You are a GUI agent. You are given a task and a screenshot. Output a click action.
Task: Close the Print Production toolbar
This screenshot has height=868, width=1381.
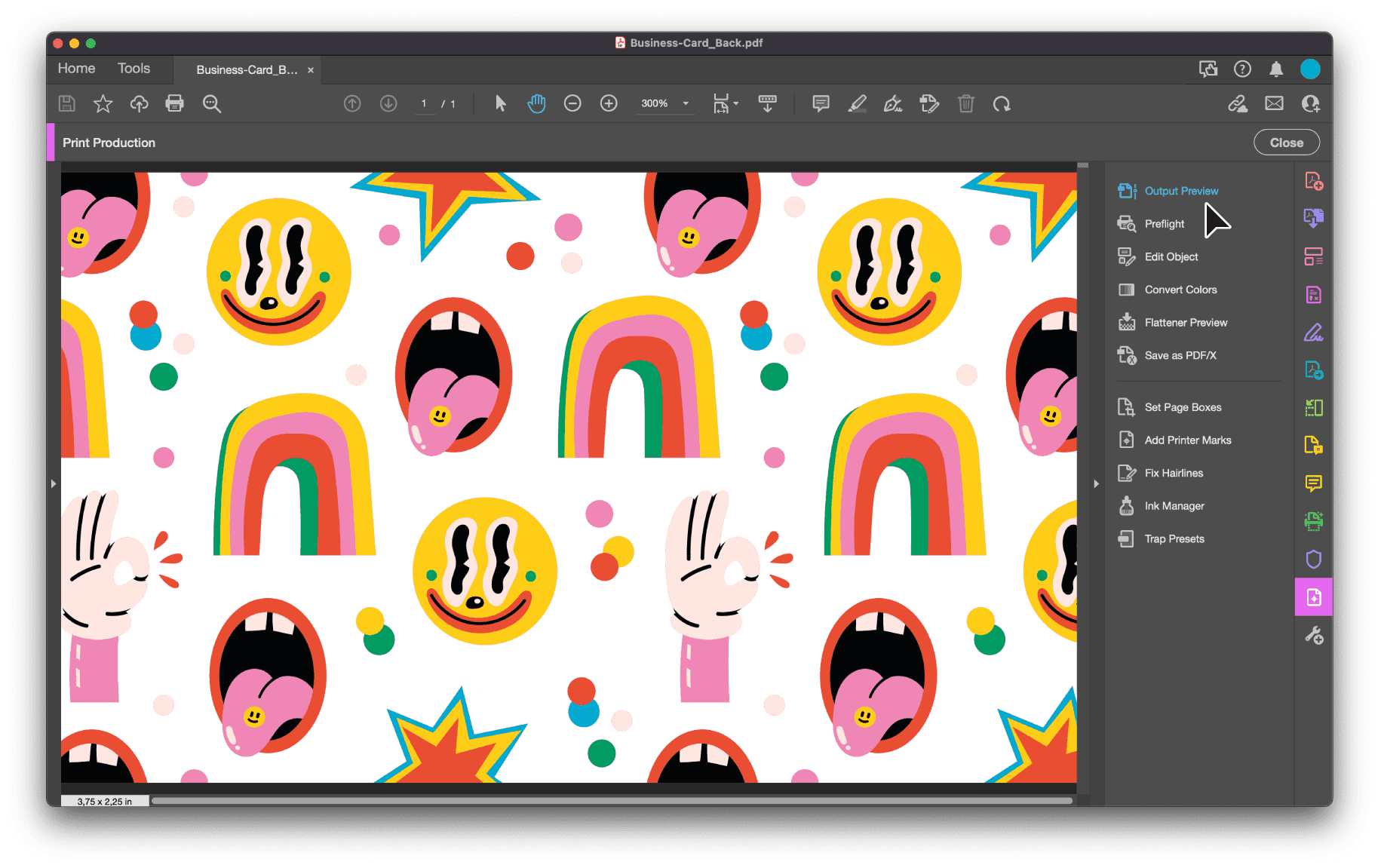1286,143
